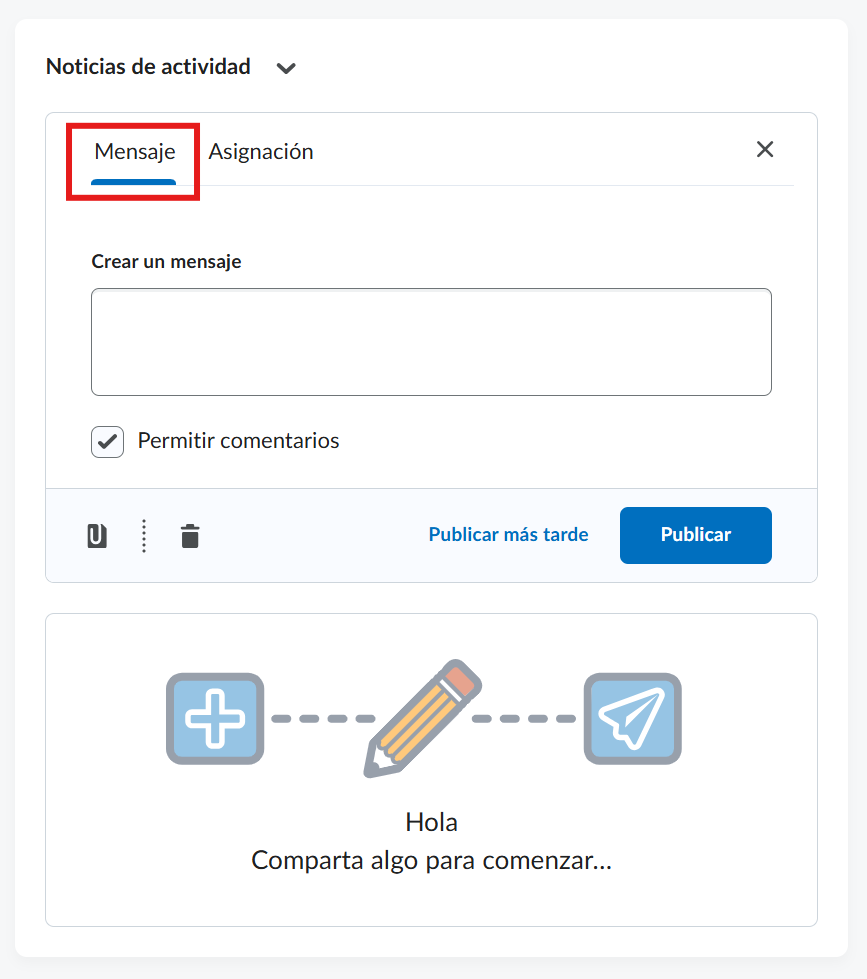Focus the Crear un mensaje text box
Viewport: 867px width, 979px height.
point(431,342)
